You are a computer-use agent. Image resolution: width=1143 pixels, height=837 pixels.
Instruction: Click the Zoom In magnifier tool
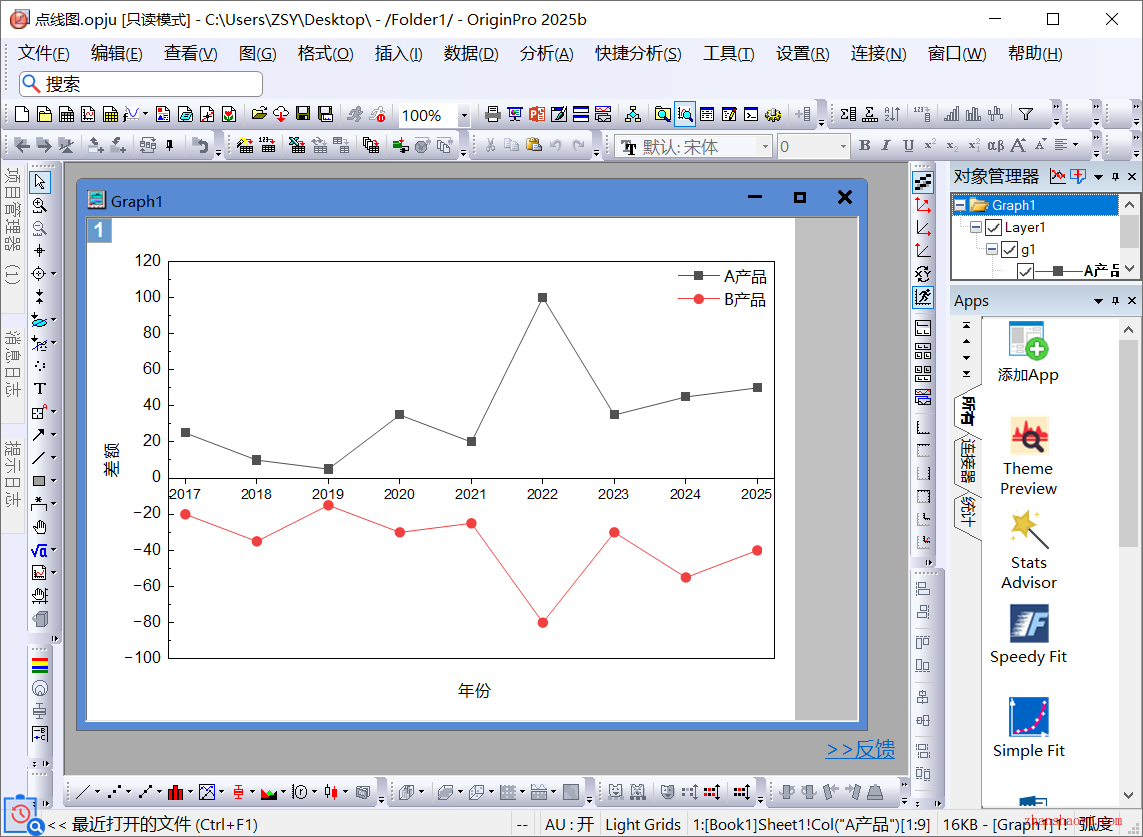coord(40,205)
